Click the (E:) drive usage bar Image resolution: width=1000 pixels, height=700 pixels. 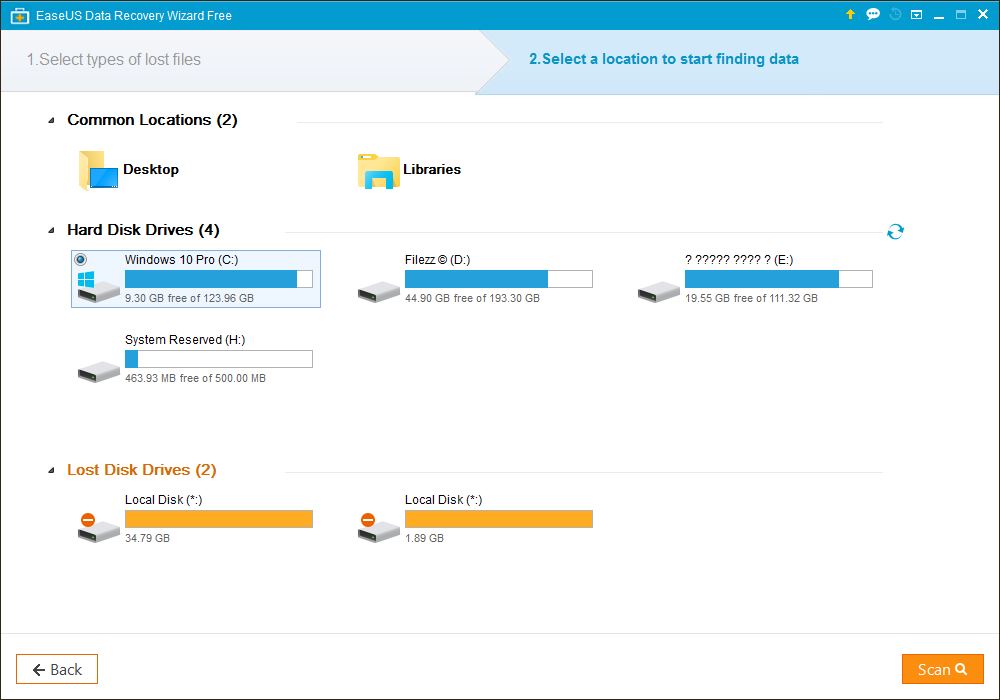click(779, 279)
